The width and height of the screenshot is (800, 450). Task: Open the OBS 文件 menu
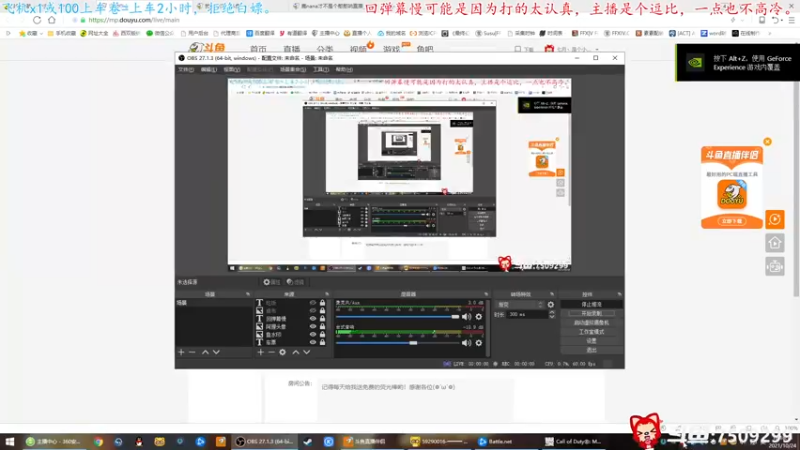click(186, 69)
